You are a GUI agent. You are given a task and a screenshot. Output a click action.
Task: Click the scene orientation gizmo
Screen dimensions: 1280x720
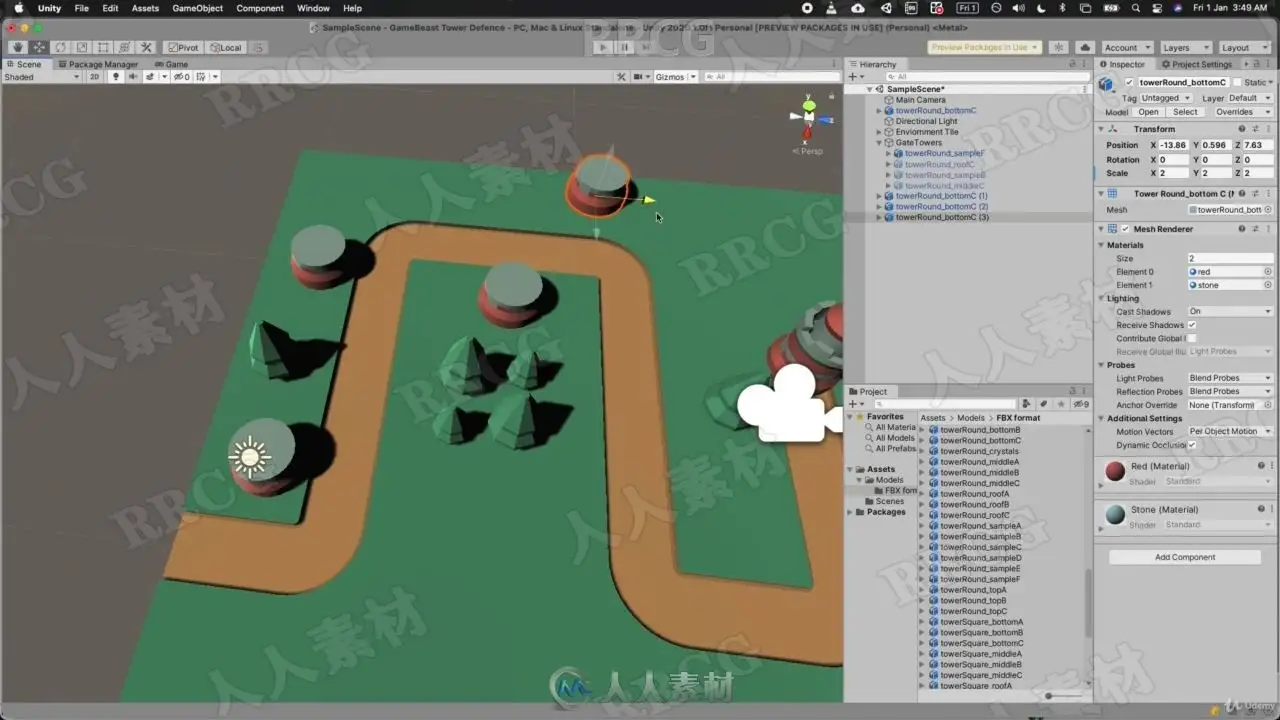[x=809, y=117]
